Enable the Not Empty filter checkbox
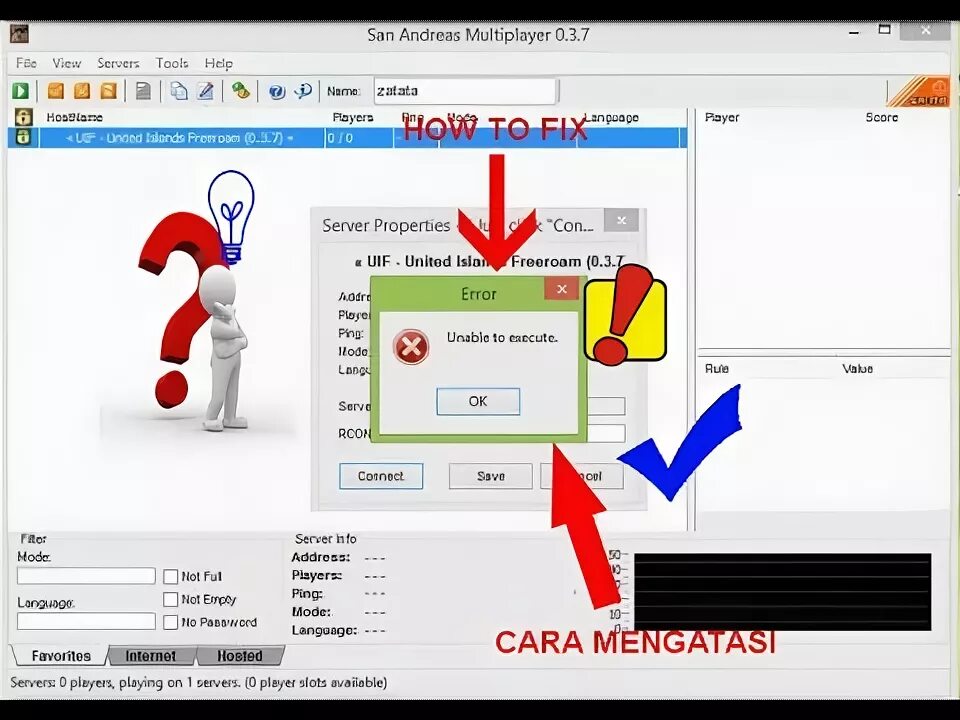The image size is (960, 720). tap(171, 599)
